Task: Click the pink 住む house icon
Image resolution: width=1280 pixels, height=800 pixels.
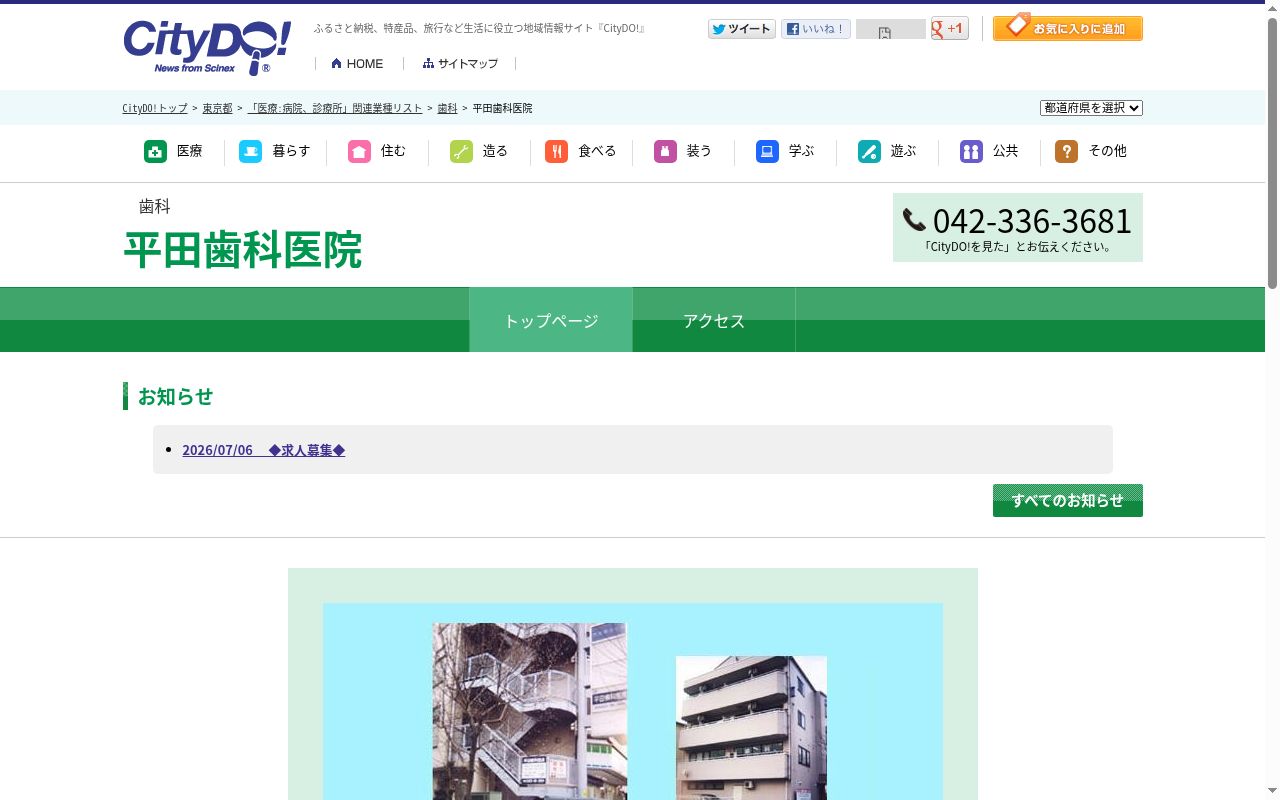Action: (359, 151)
